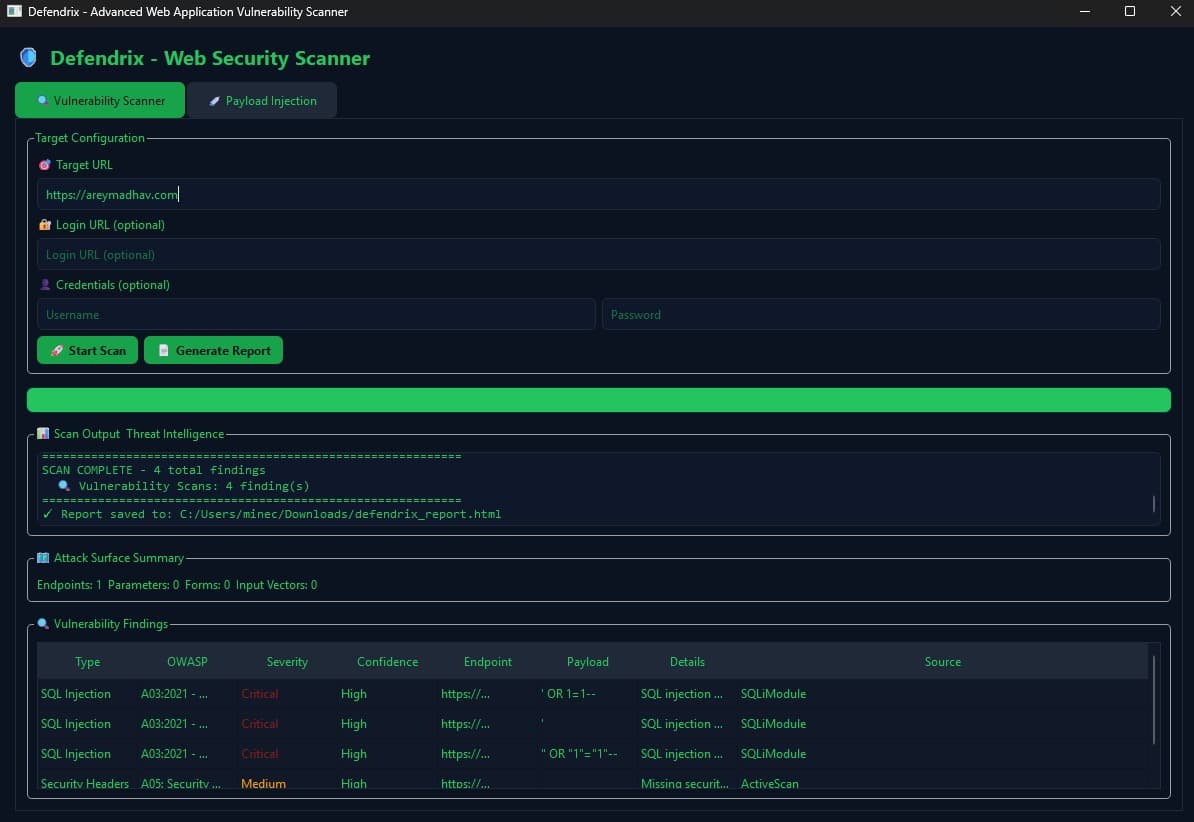Select the Vulnerability Scanner tab
Viewport: 1194px width, 822px height.
(x=100, y=101)
